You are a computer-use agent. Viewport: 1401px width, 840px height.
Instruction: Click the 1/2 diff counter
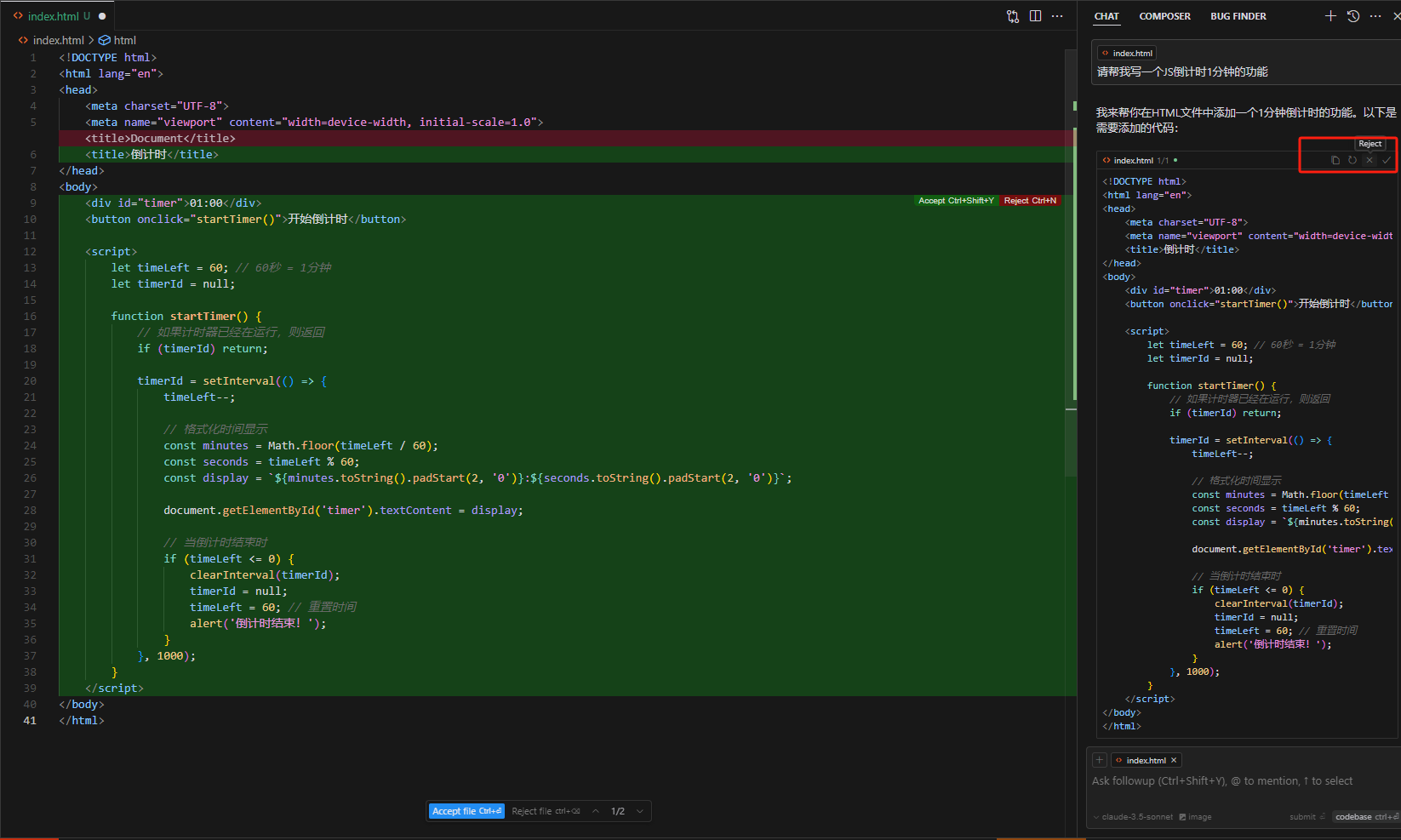point(618,811)
